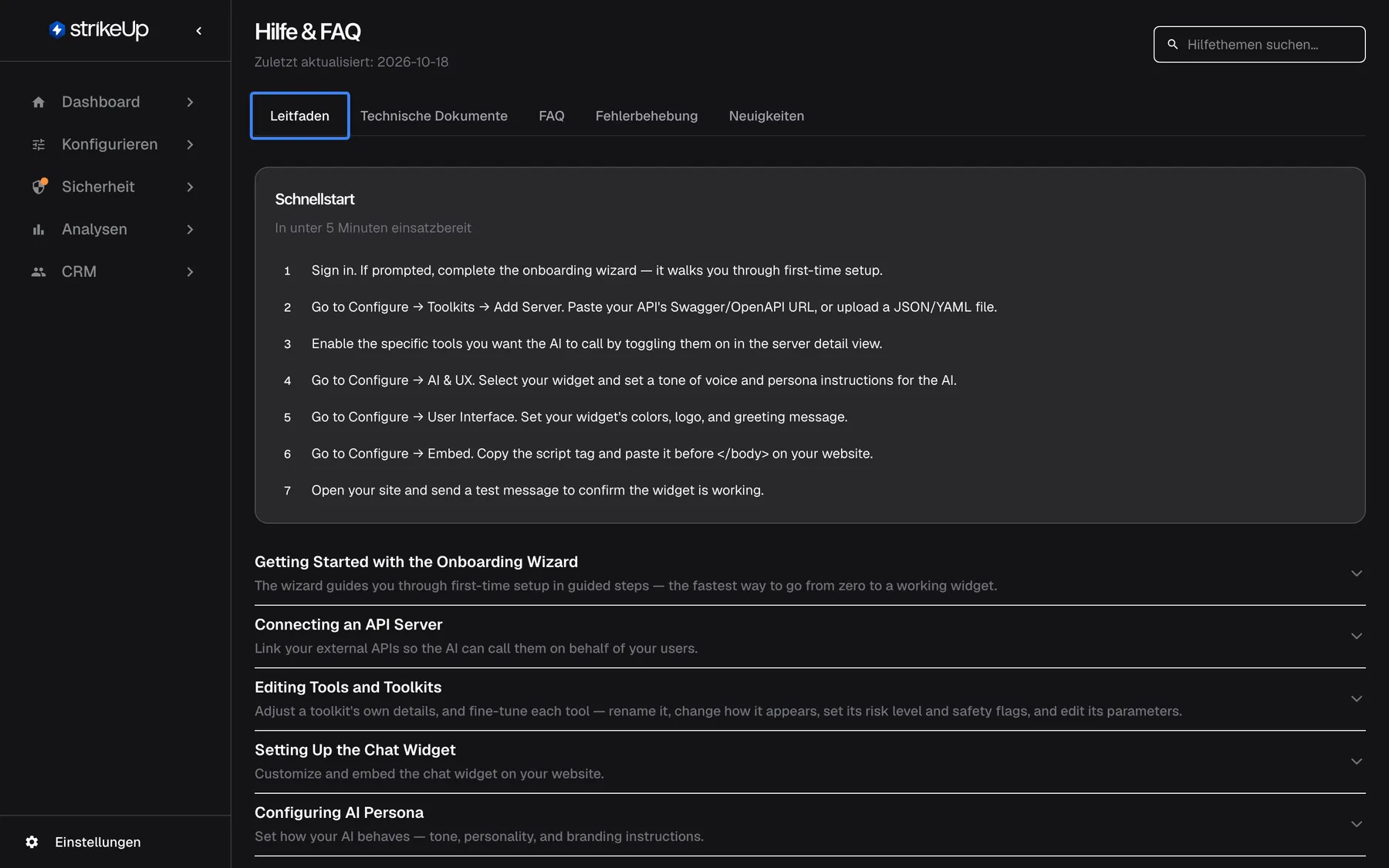Click the Analysen bar chart icon
Viewport: 1389px width, 868px height.
[39, 229]
